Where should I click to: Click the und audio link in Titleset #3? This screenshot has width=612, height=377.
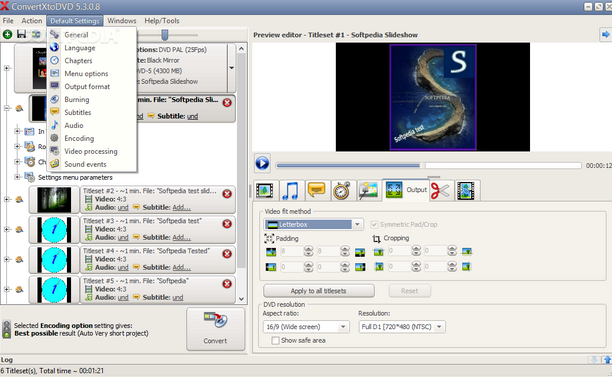[123, 237]
